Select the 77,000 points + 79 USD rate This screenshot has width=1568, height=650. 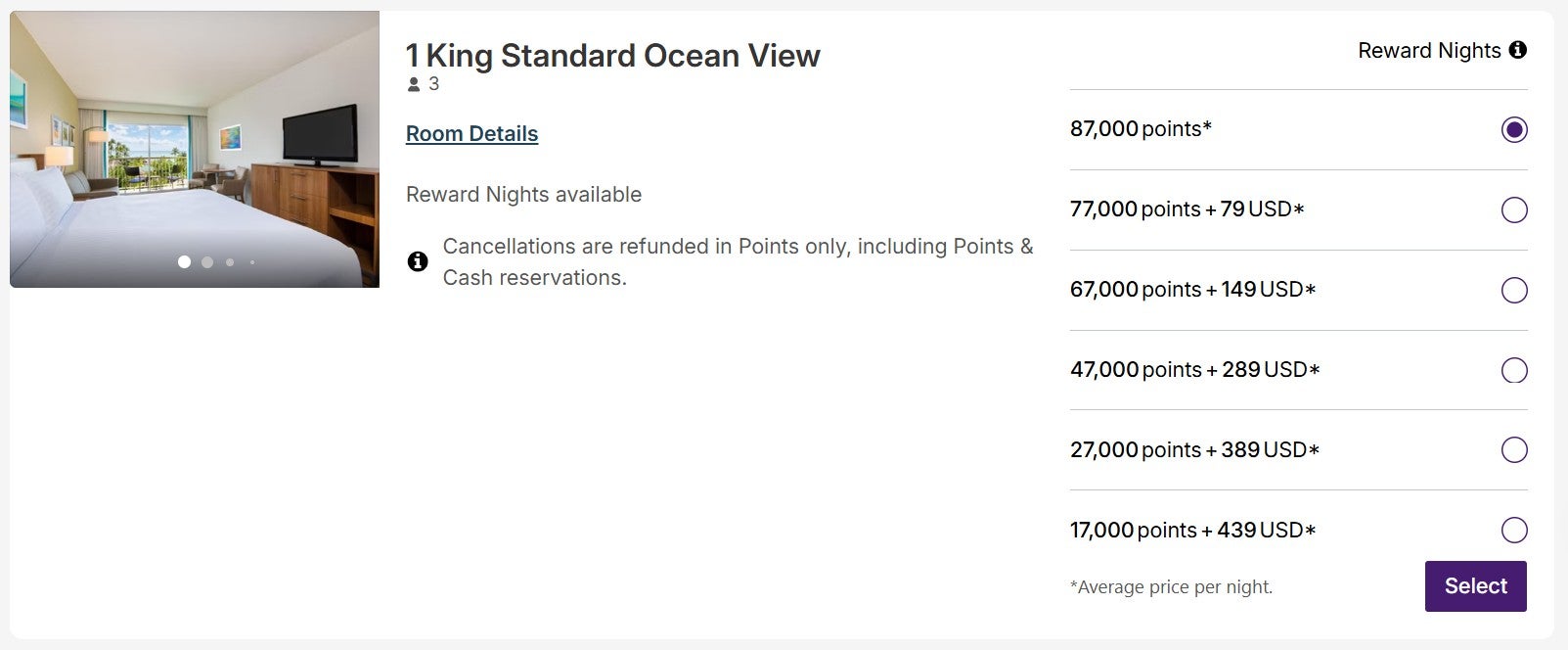[1514, 209]
